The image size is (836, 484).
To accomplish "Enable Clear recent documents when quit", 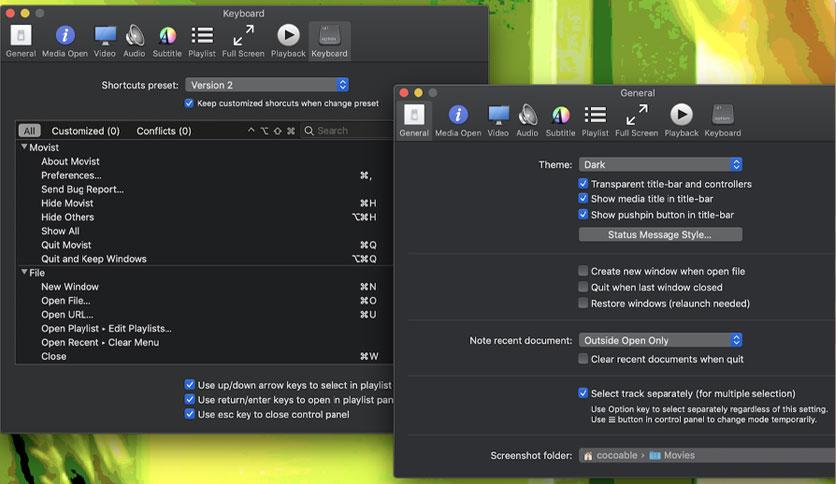I will (583, 359).
